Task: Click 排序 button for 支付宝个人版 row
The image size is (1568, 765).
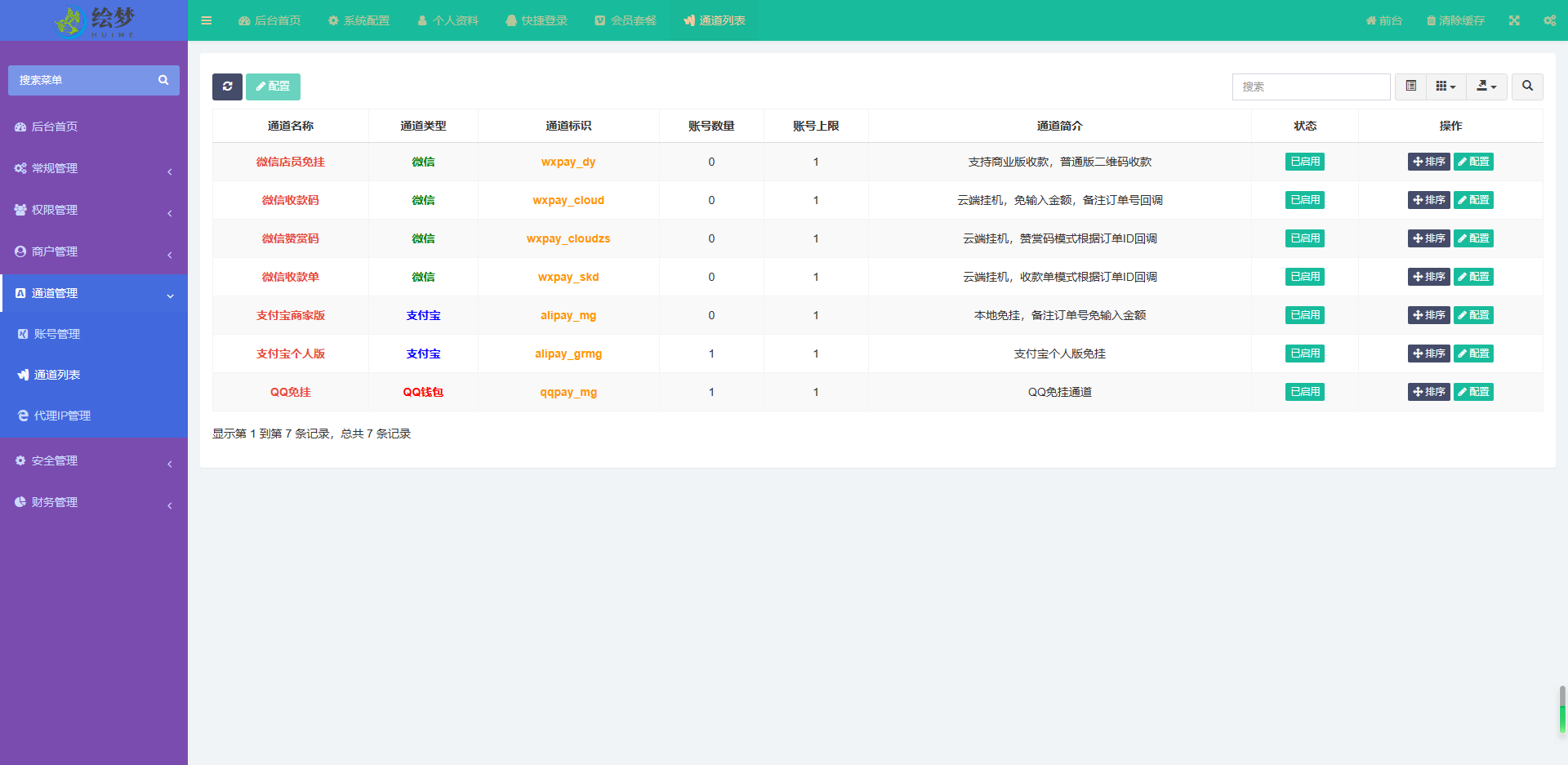Action: click(1428, 354)
